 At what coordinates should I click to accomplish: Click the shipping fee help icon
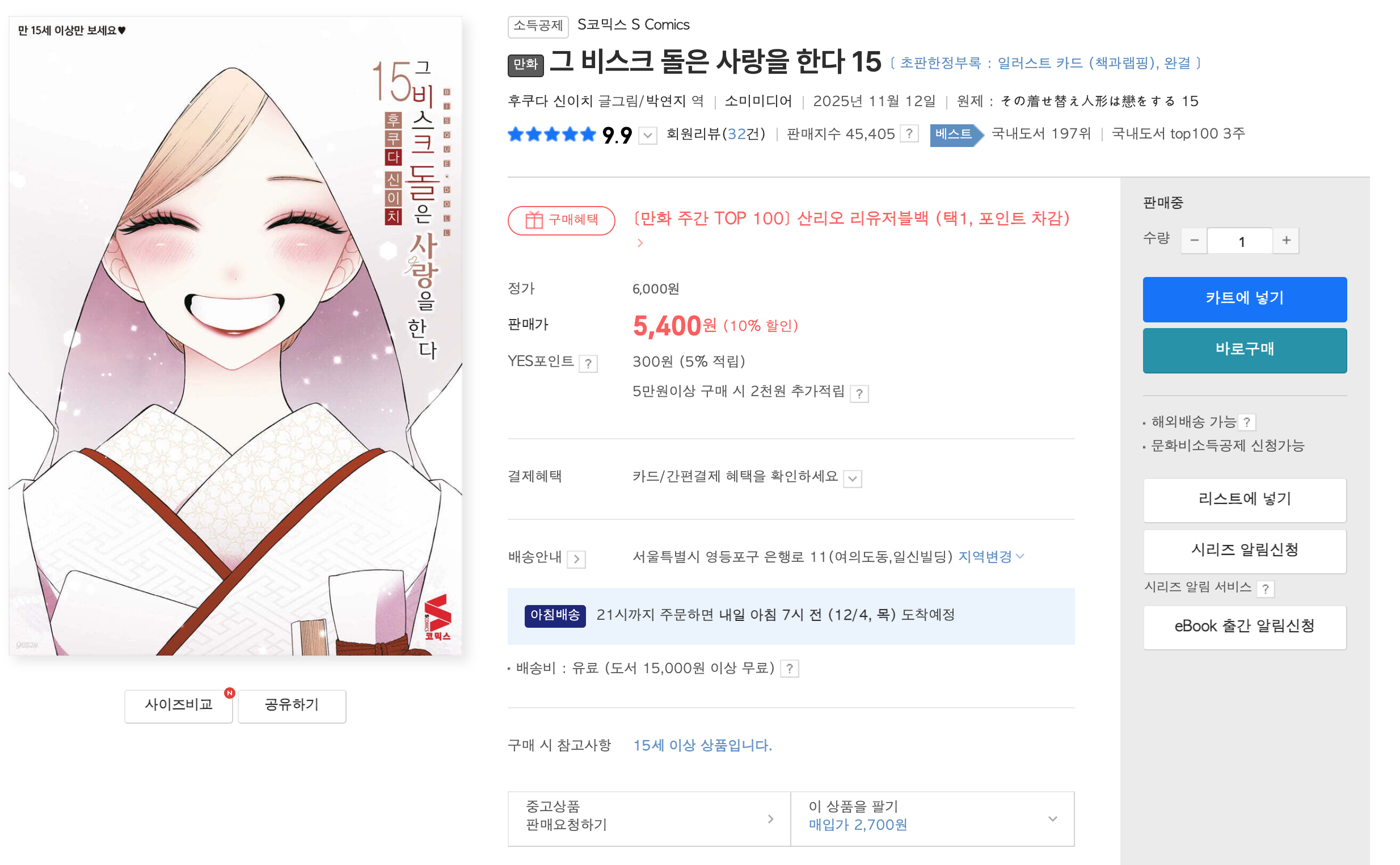click(789, 668)
